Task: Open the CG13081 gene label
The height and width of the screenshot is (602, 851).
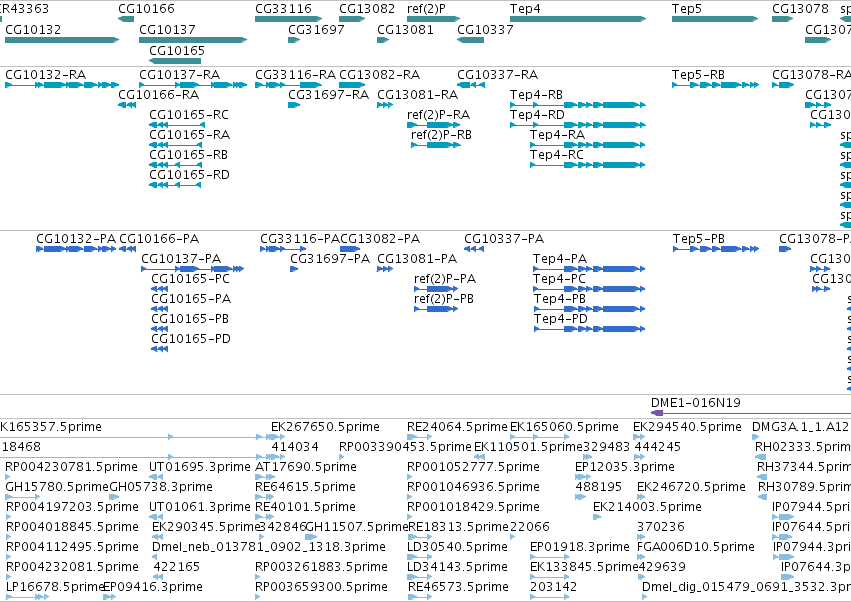Action: coord(405,30)
